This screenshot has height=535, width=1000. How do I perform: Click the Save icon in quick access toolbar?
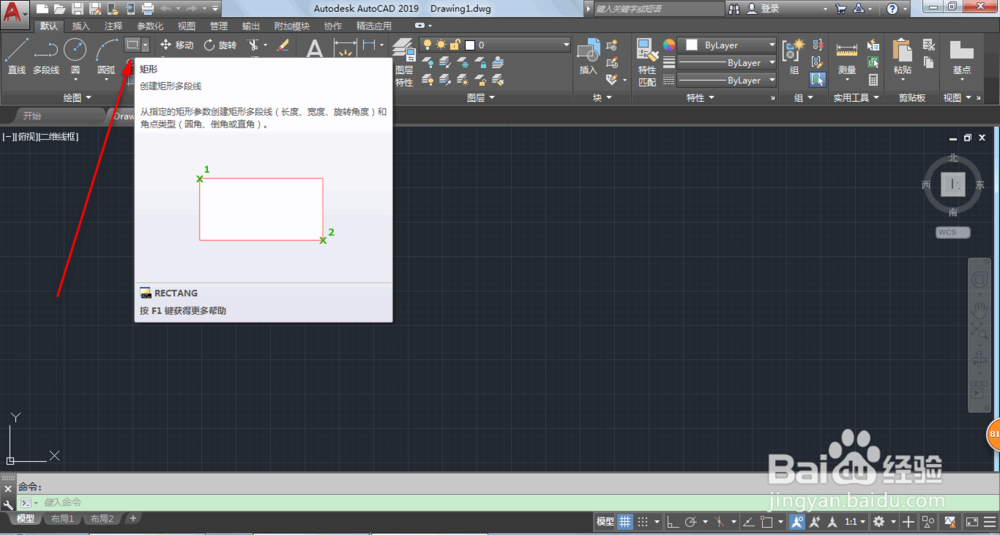click(x=77, y=8)
